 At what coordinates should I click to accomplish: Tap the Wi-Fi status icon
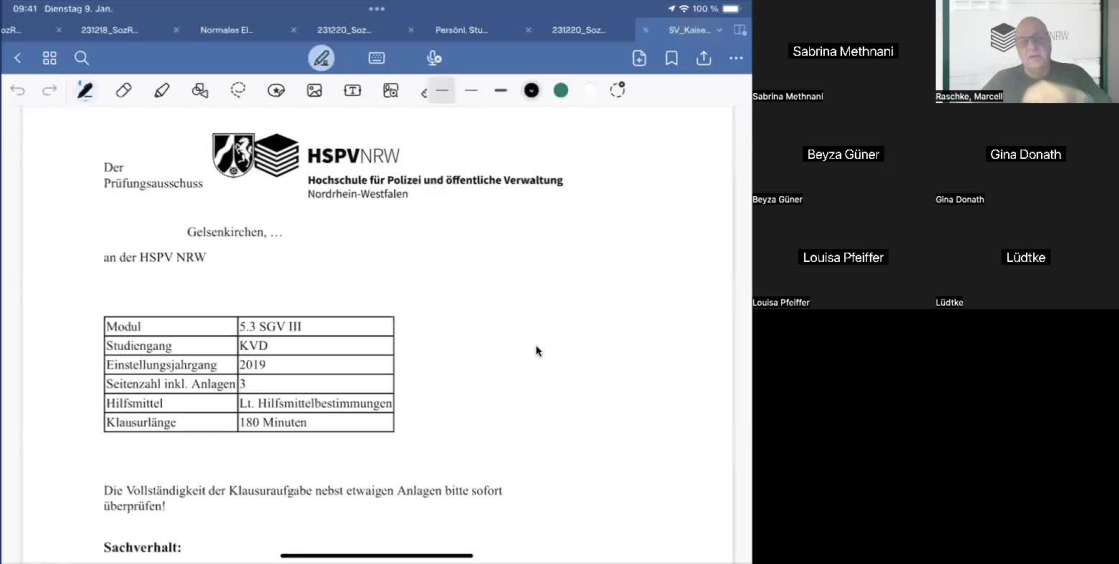(684, 9)
